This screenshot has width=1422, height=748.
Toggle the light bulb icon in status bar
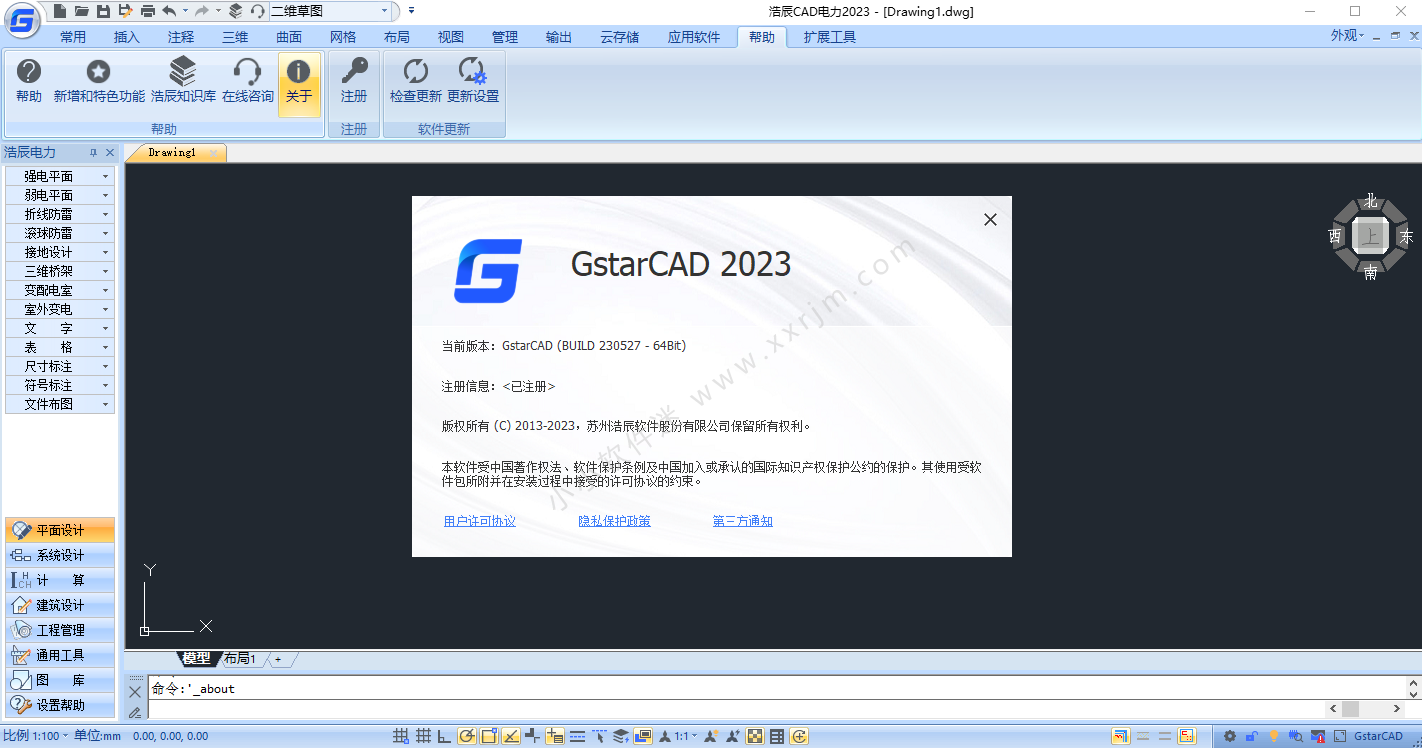click(x=1273, y=736)
